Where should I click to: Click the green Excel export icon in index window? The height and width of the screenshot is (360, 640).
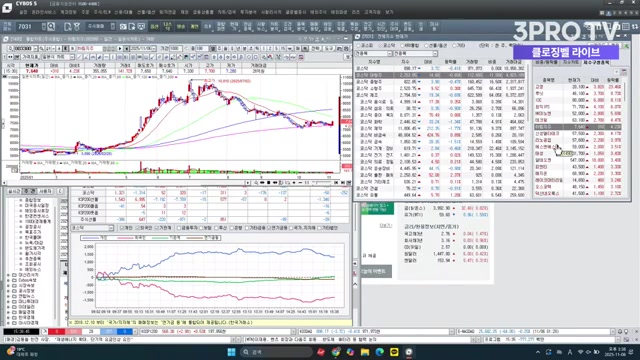pyautogui.click(x=626, y=46)
